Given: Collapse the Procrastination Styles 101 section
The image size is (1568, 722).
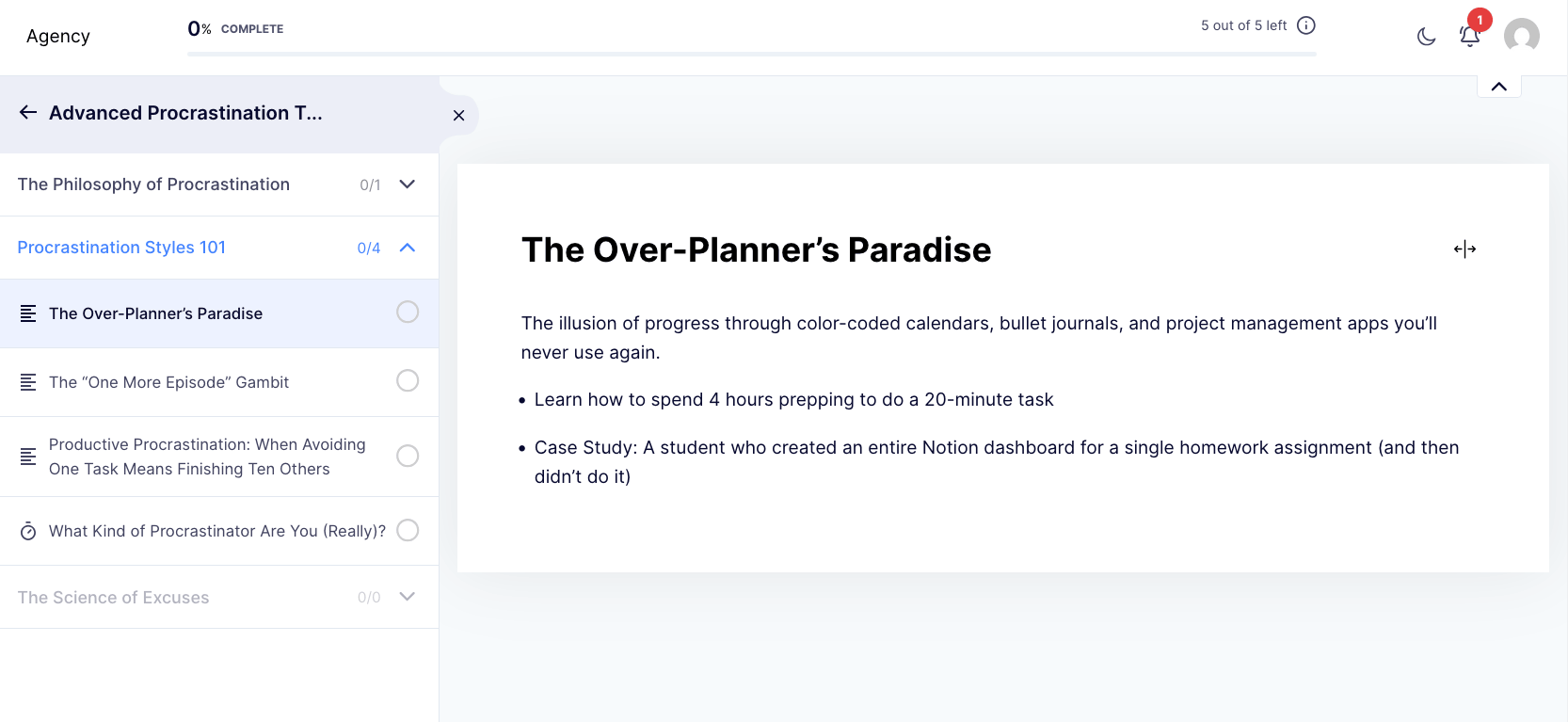Looking at the screenshot, I should tap(219, 248).
